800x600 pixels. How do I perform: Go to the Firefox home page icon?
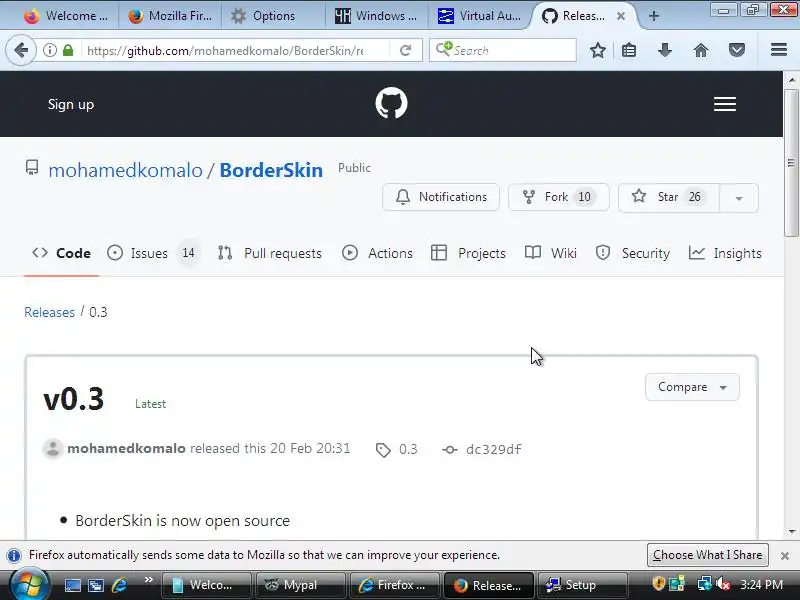701,51
